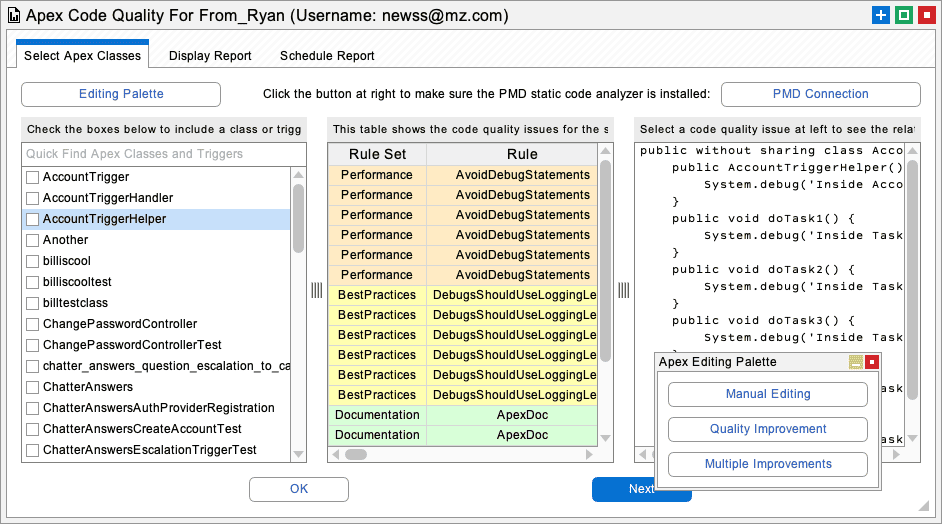Check the ChatterAnswersCreateAccountTest box
The image size is (942, 524).
coord(32,430)
